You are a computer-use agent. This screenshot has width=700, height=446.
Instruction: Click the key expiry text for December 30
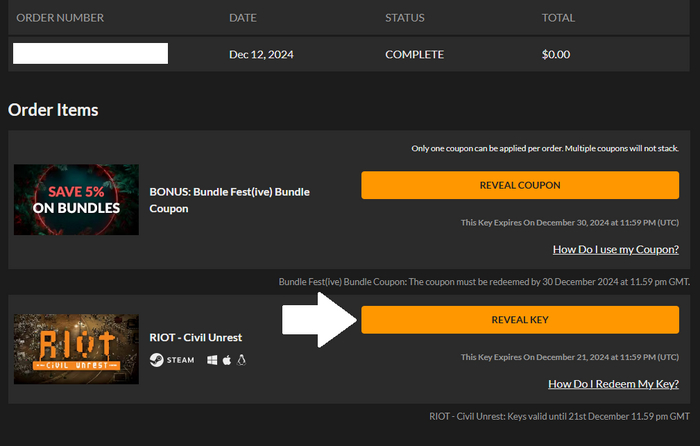coord(570,222)
